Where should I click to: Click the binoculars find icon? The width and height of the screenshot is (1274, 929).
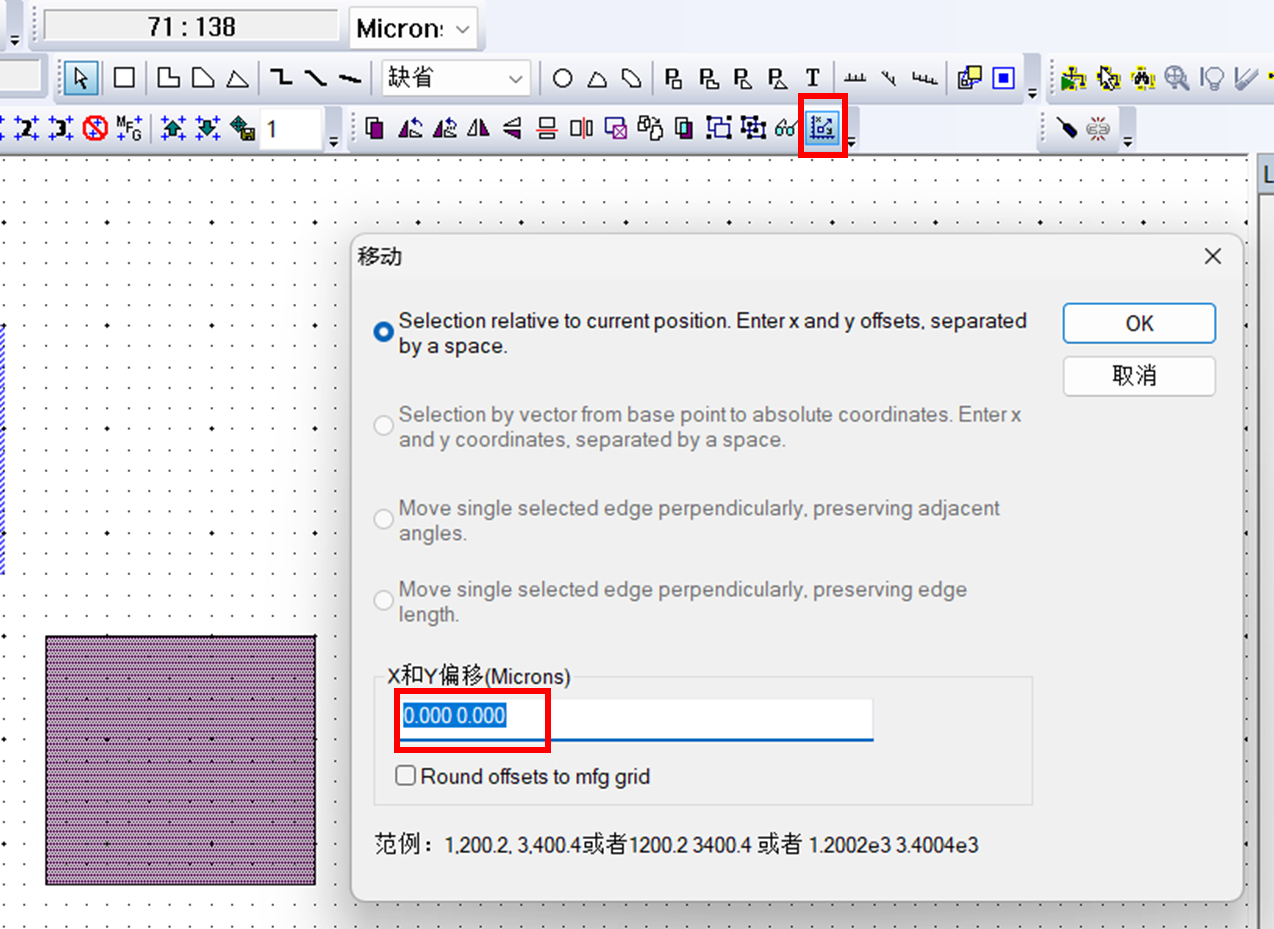[x=1143, y=78]
